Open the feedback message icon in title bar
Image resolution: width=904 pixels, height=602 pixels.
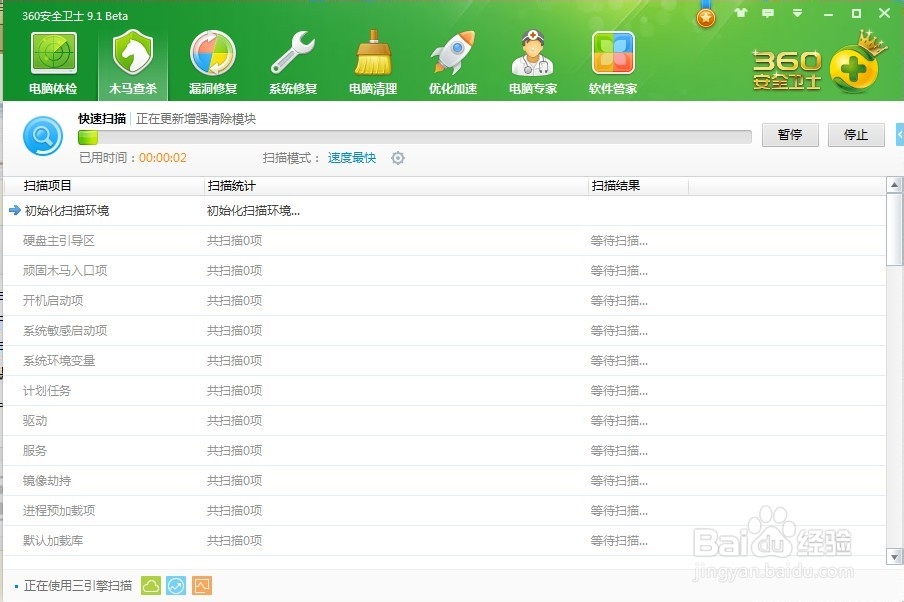pyautogui.click(x=768, y=13)
